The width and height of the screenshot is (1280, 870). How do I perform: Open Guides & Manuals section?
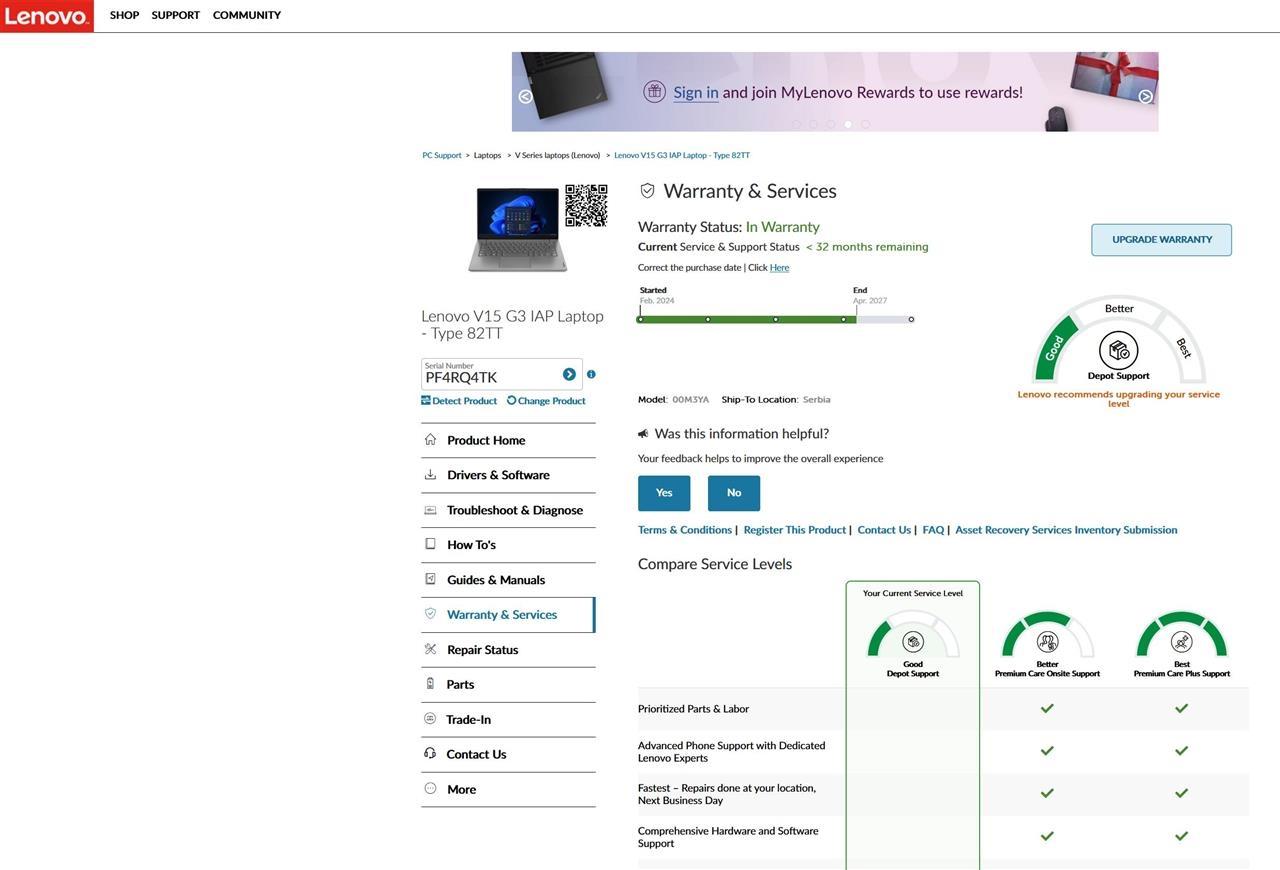pyautogui.click(x=508, y=580)
